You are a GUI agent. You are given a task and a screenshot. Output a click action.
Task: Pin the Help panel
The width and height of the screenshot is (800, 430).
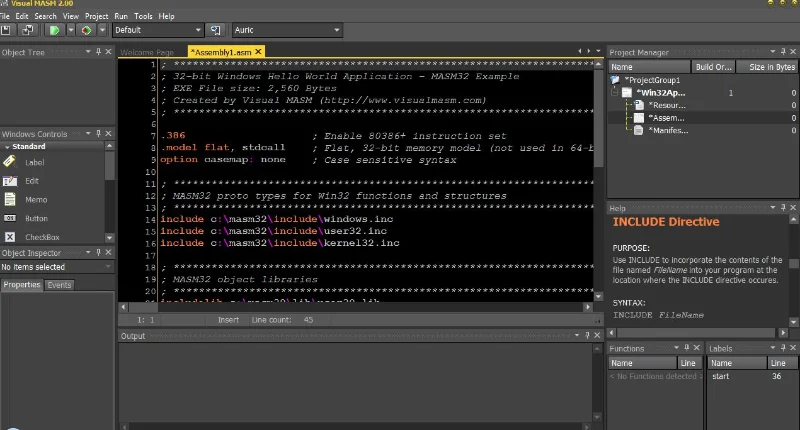pyautogui.click(x=783, y=208)
